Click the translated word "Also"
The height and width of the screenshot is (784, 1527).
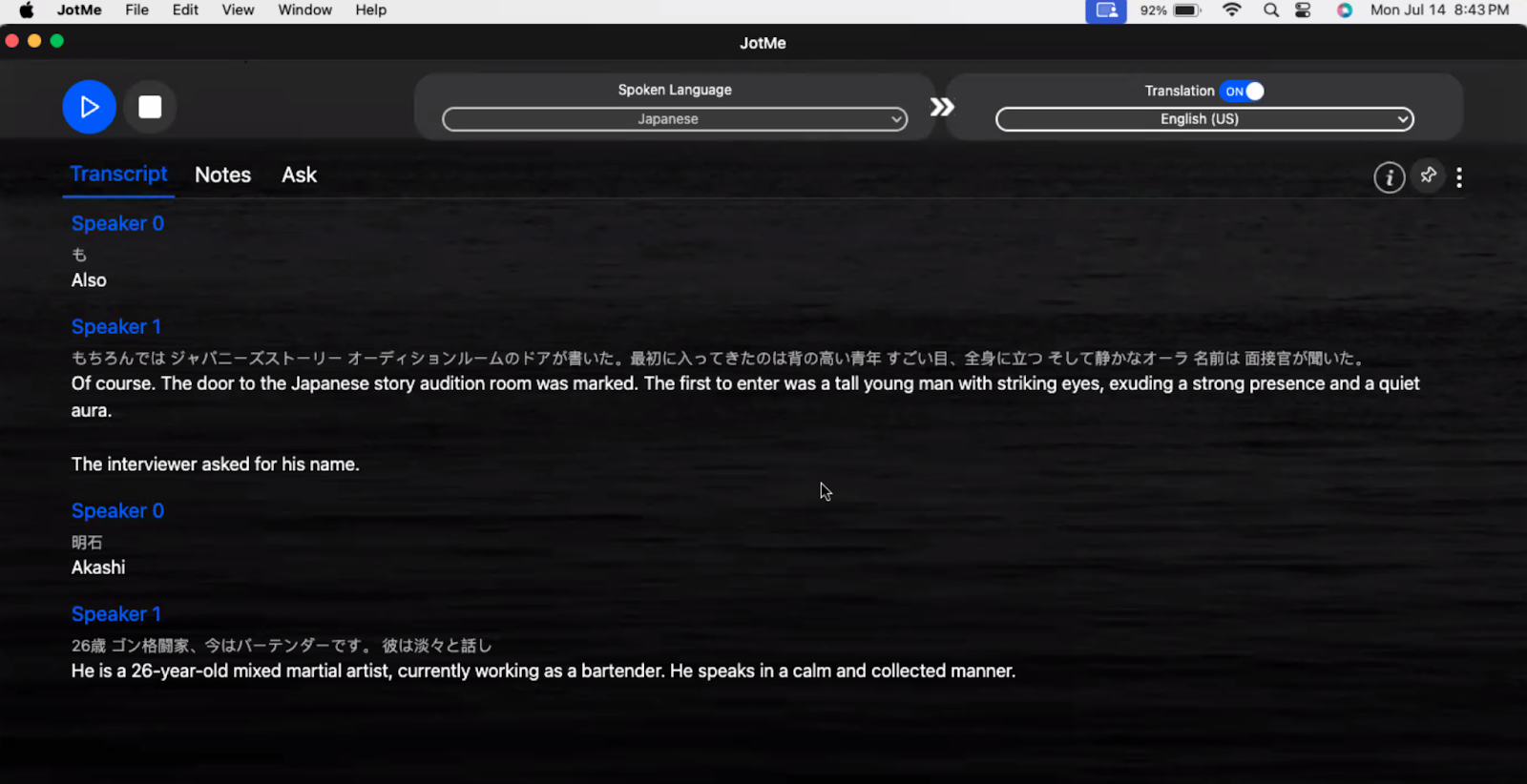[x=89, y=280]
